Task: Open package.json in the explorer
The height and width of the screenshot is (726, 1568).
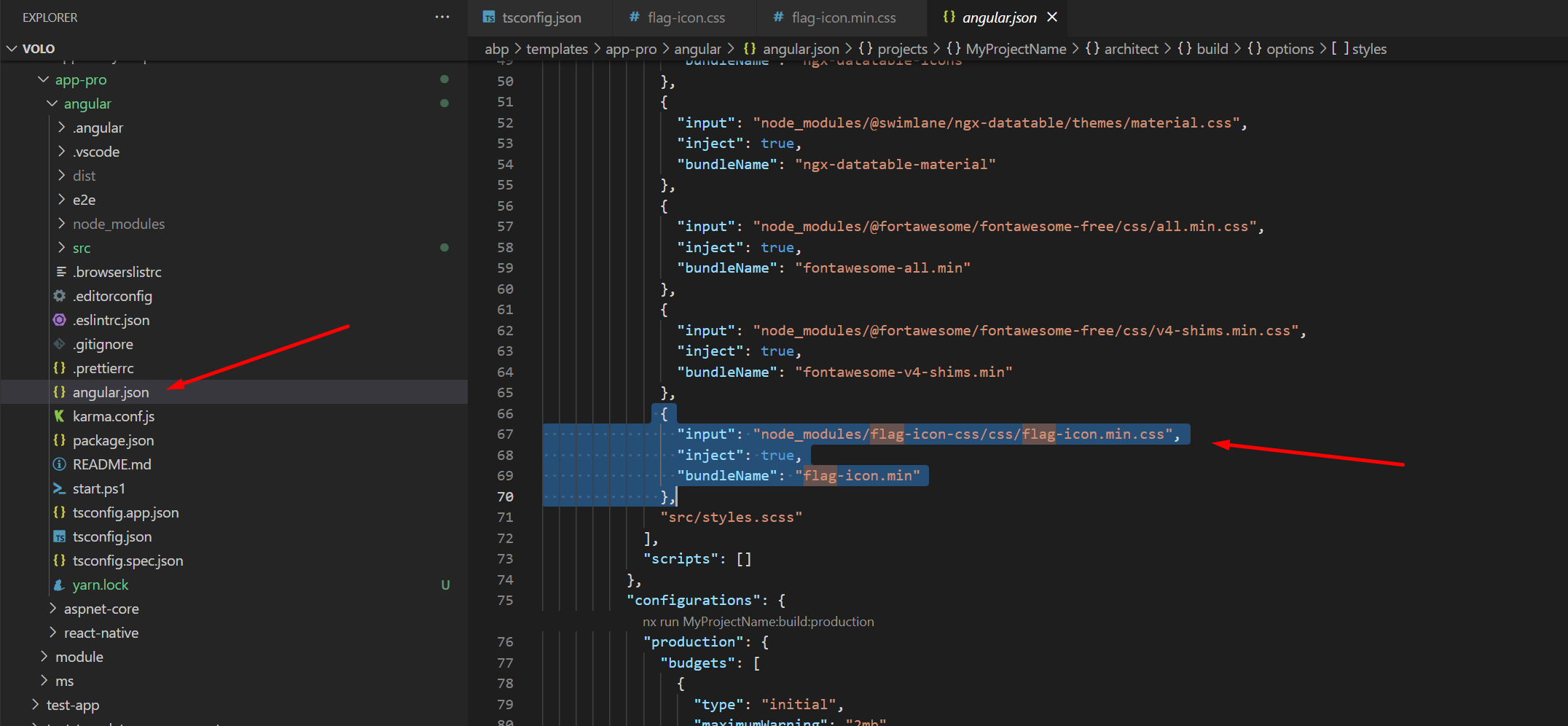Action: click(113, 440)
